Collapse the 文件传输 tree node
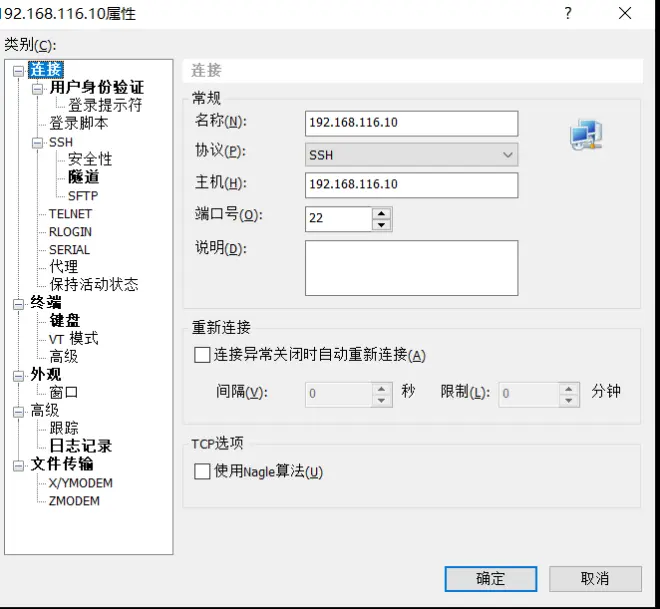 coord(18,465)
